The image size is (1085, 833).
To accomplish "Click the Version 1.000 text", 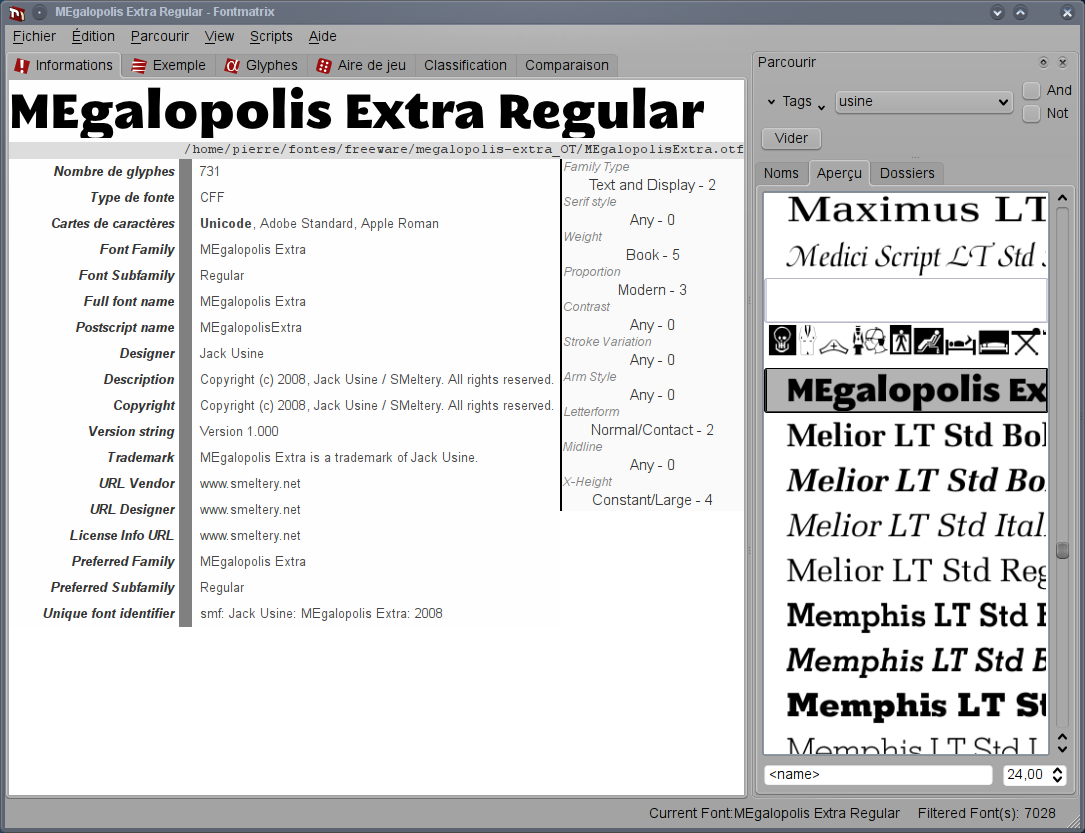I will click(239, 432).
